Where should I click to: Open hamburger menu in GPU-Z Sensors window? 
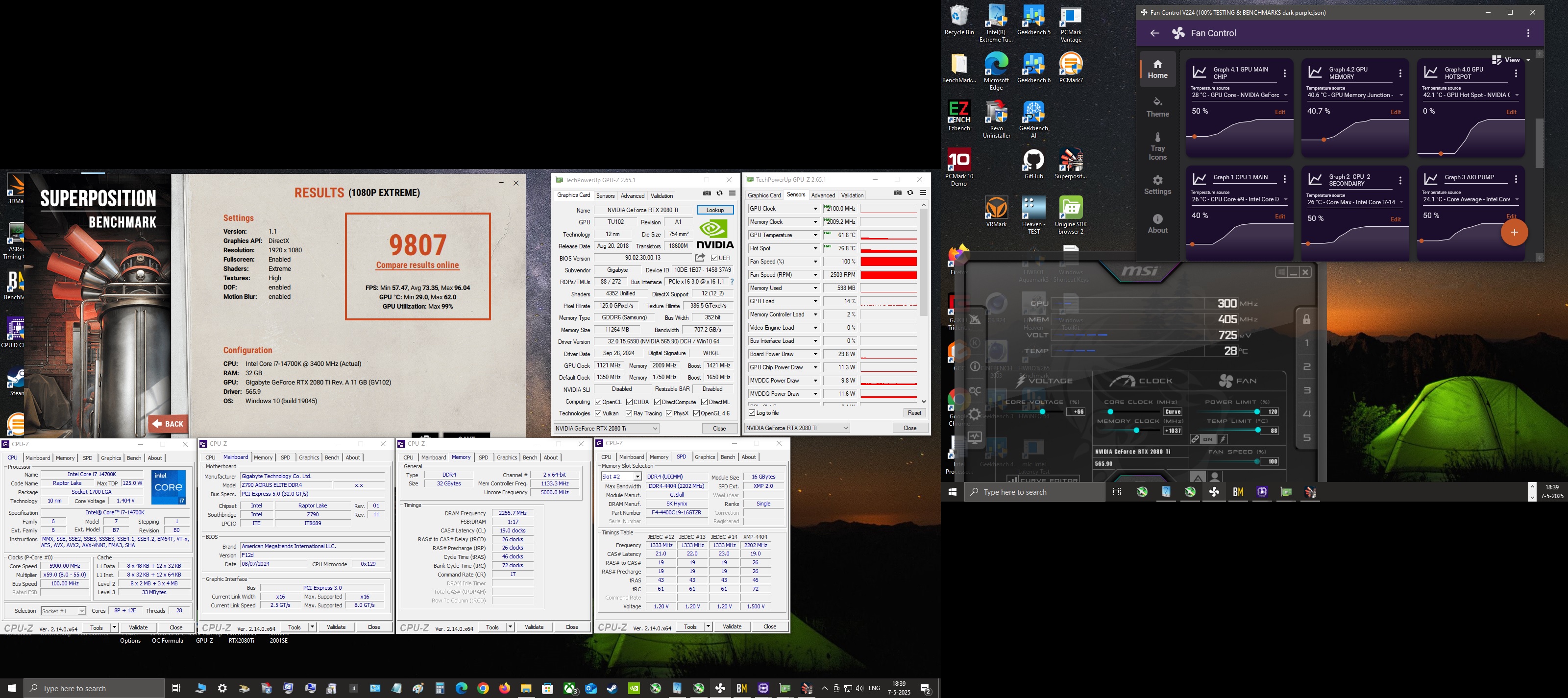[923, 193]
